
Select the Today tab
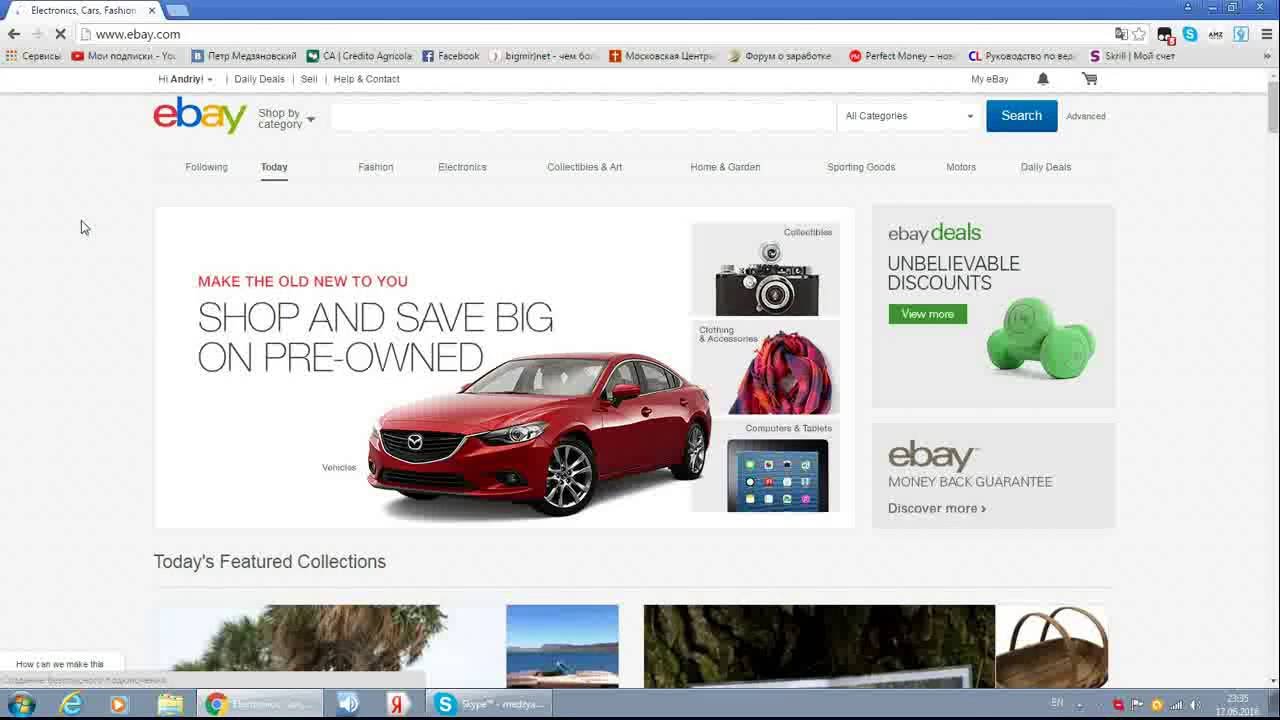(x=274, y=167)
